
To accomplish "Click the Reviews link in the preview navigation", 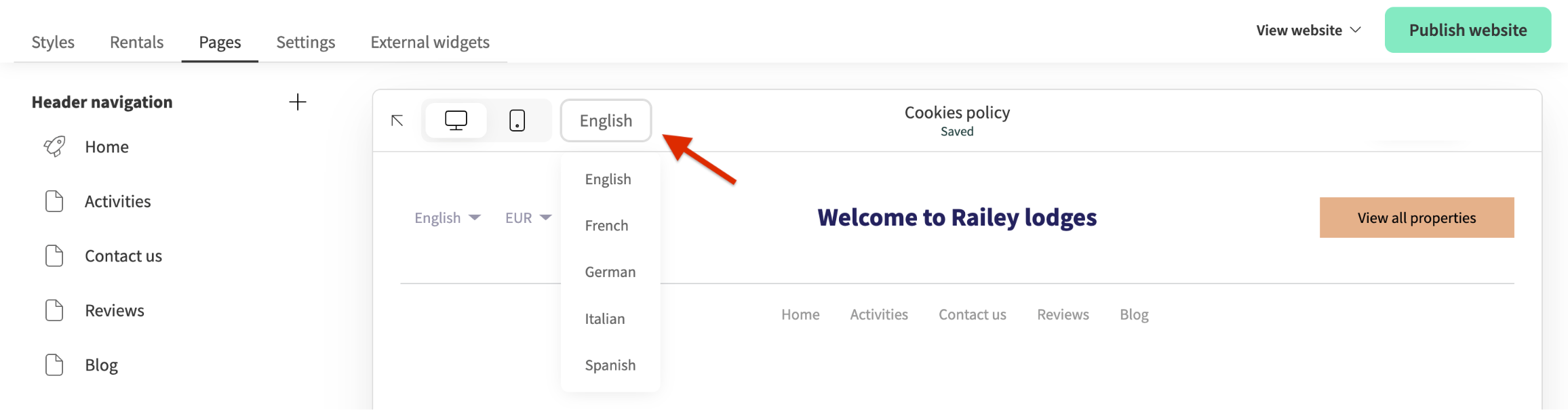I will [1062, 314].
